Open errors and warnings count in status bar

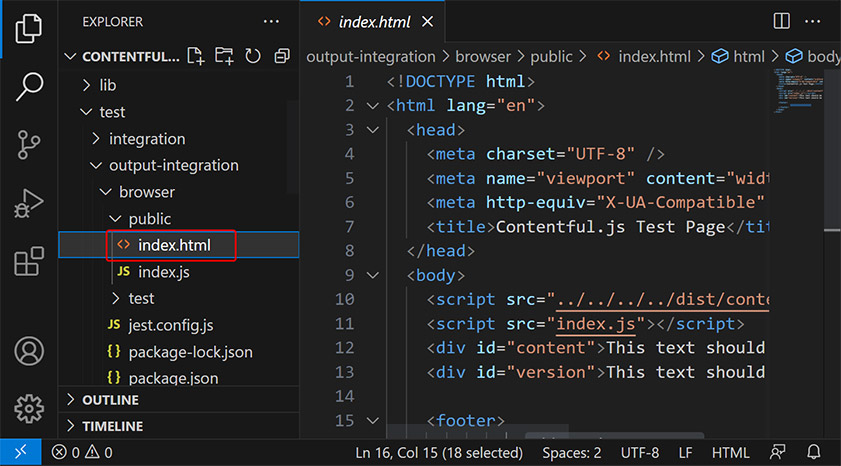point(82,453)
